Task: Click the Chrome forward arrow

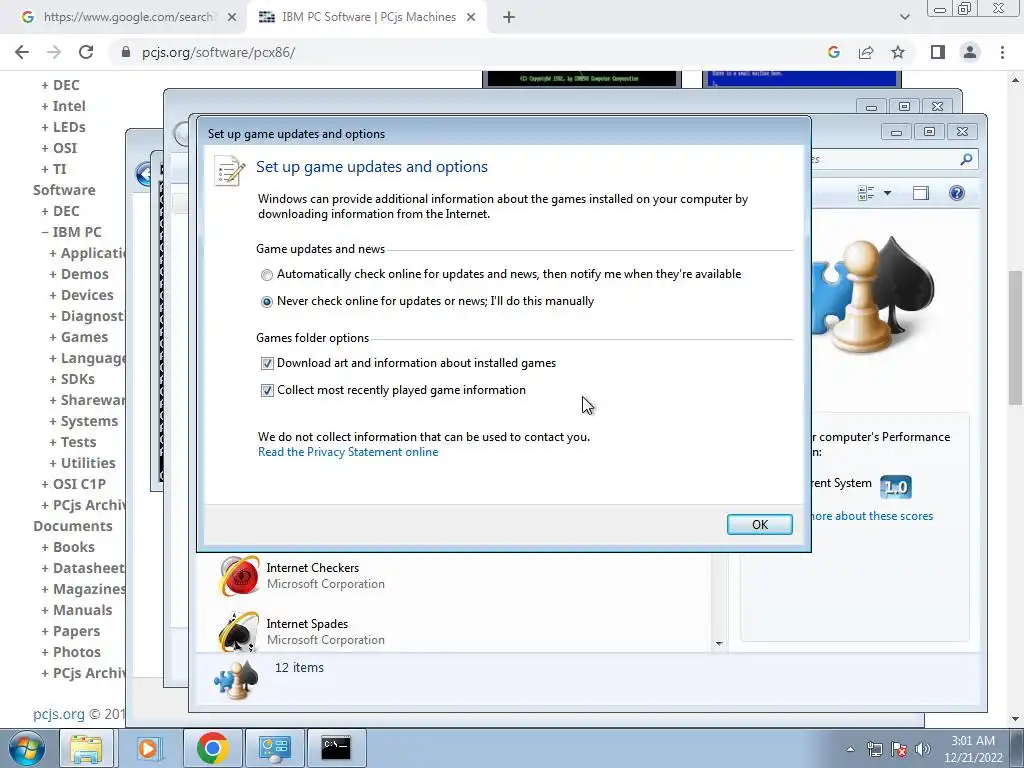Action: 54,52
